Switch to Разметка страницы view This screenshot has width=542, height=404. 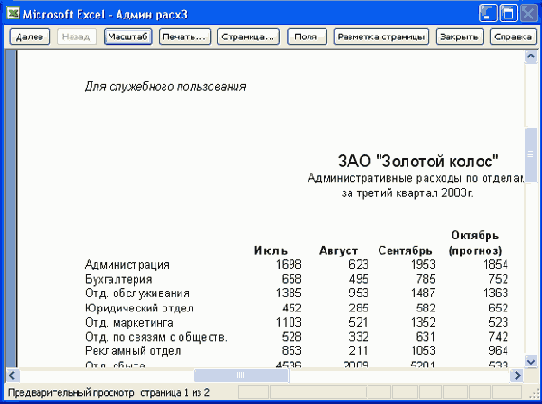[x=381, y=37]
